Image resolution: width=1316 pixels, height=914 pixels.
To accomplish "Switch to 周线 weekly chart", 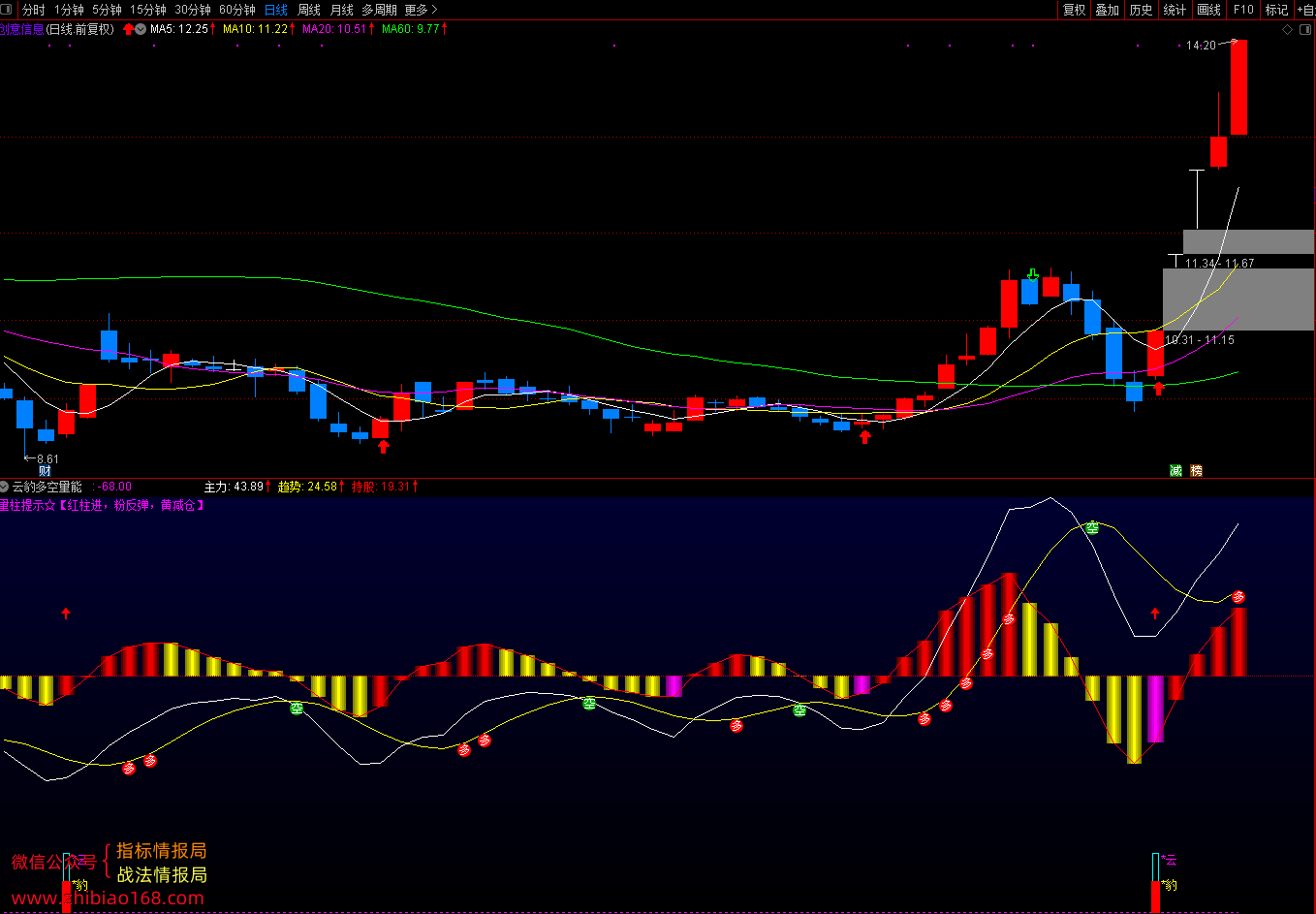I will pos(309,10).
